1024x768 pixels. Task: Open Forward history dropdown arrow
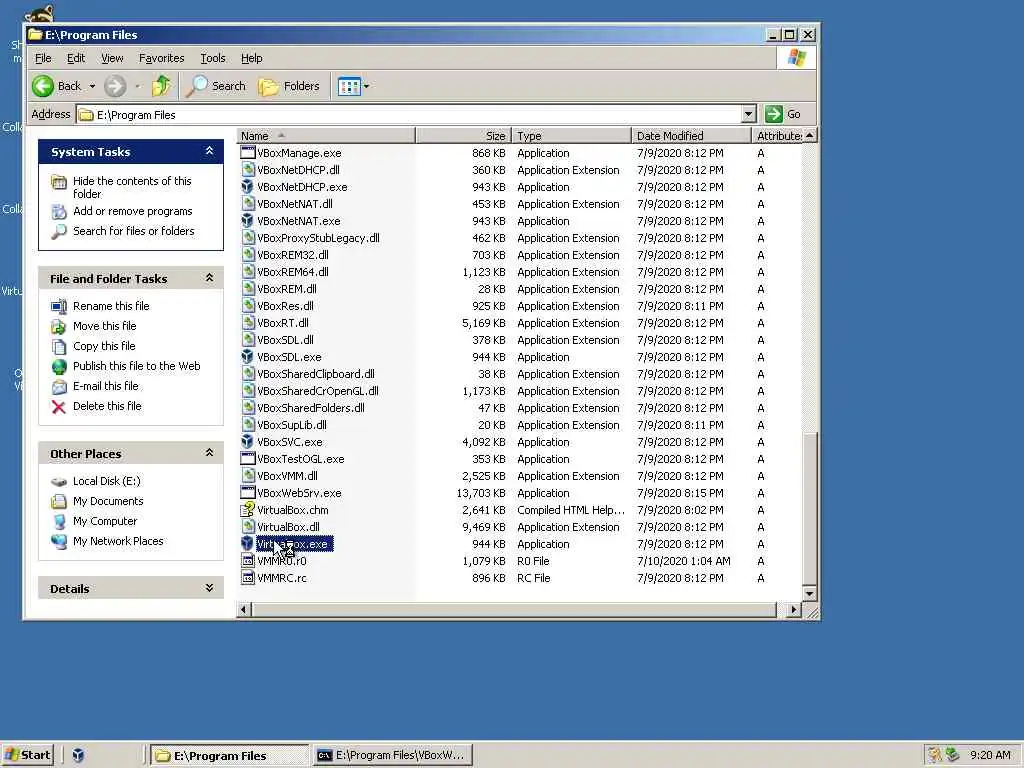point(137,86)
